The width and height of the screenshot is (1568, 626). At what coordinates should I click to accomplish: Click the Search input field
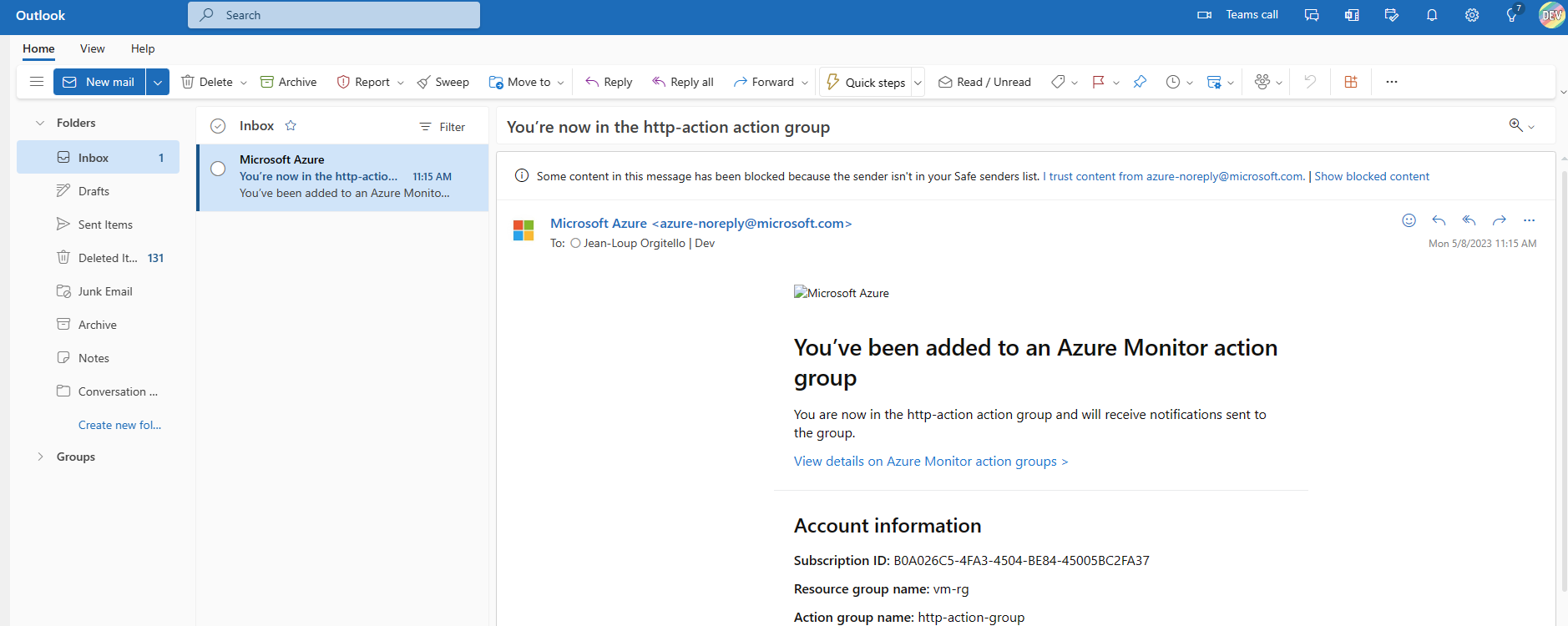334,15
